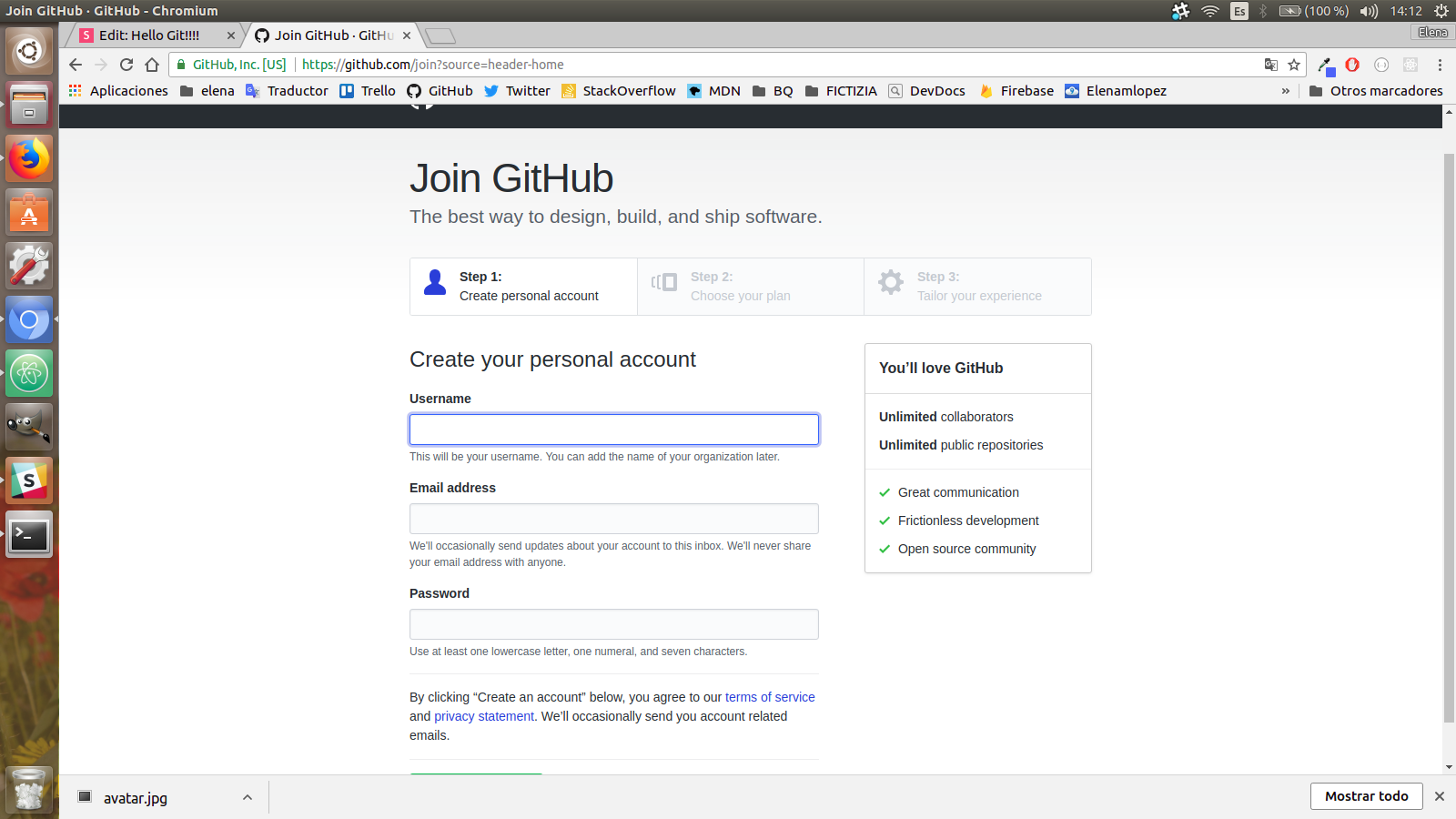Launch Firefox from the dock
Viewport: 1456px width, 819px height.
(x=29, y=158)
